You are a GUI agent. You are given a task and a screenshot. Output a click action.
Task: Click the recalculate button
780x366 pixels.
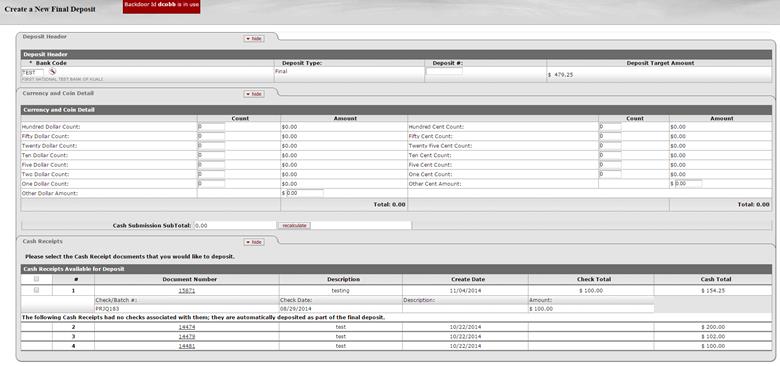coord(294,226)
